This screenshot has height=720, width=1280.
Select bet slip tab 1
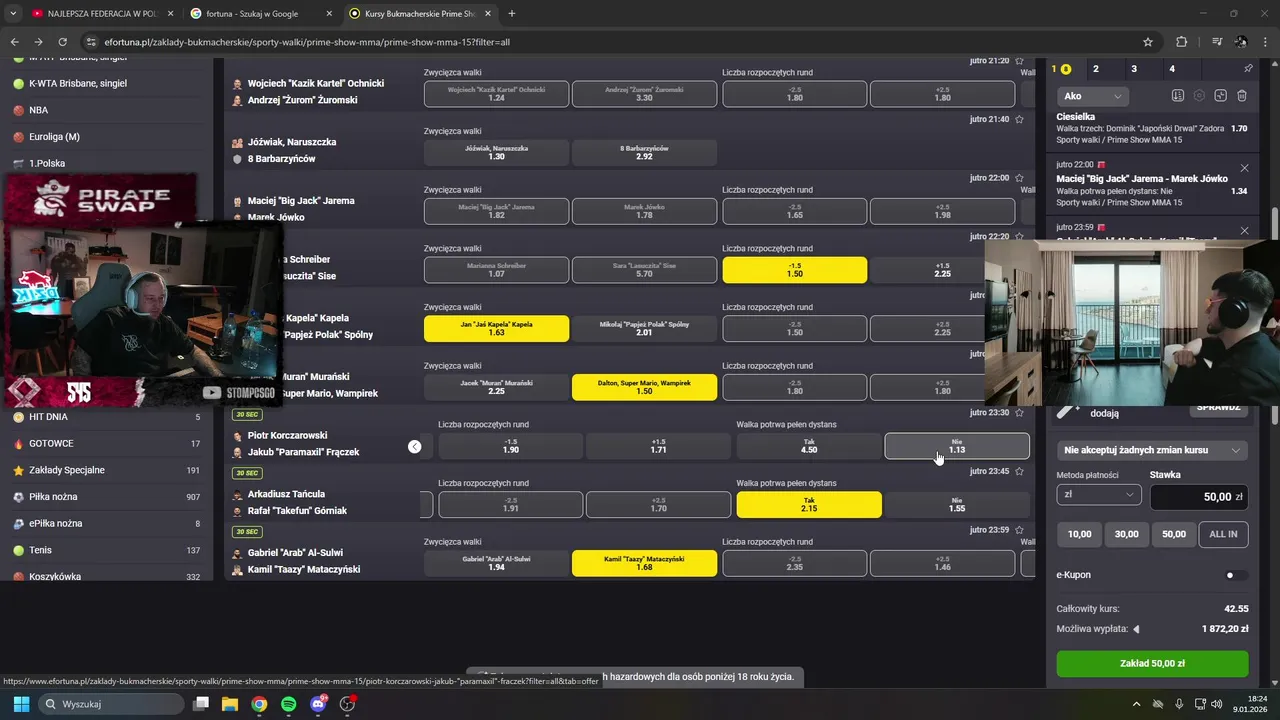1060,69
